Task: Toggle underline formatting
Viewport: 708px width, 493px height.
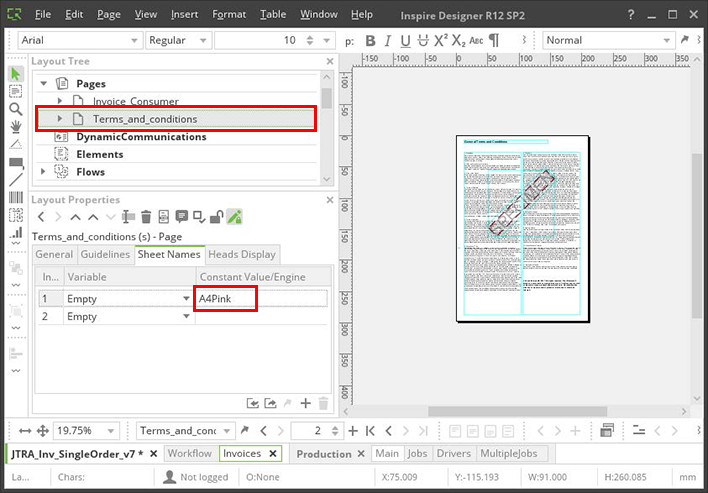Action: pos(405,41)
